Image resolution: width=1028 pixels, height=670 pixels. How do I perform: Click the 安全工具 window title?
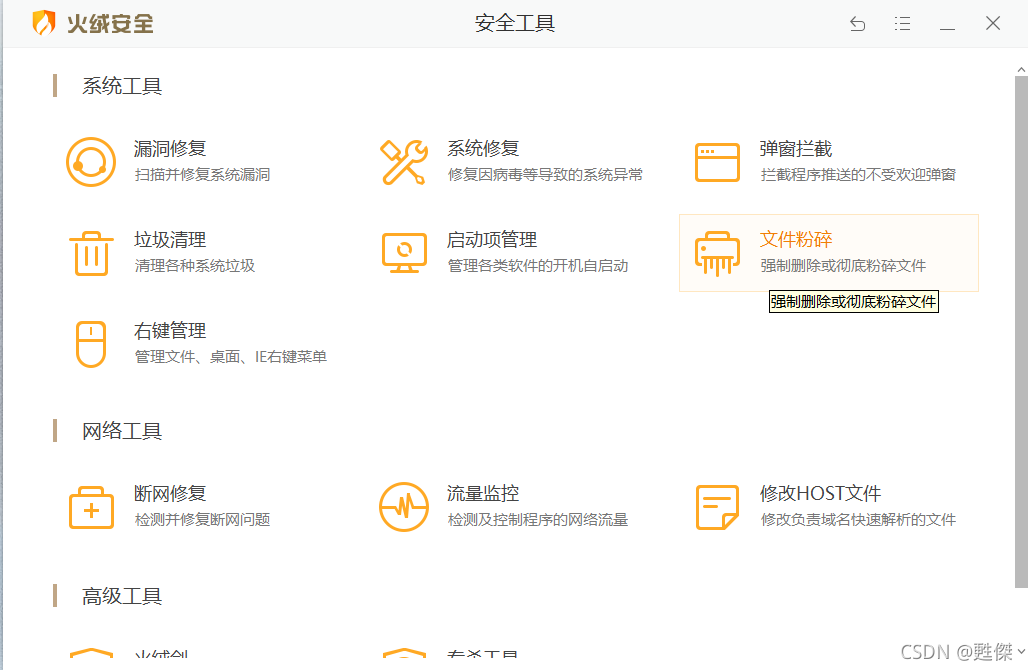pyautogui.click(x=515, y=24)
